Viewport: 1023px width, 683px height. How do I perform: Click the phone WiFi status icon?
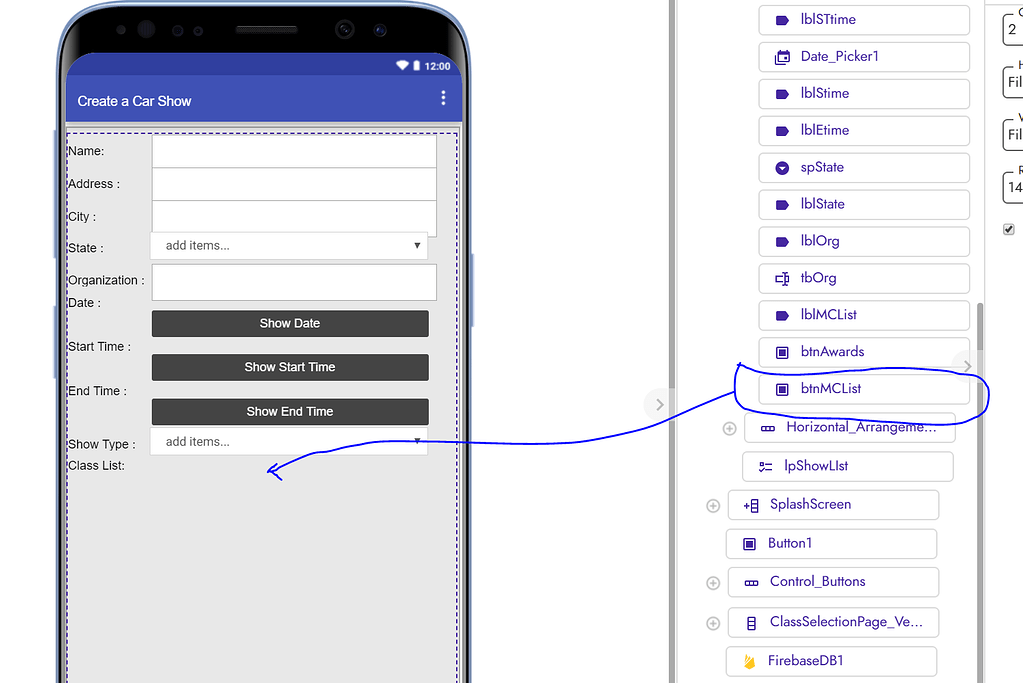[x=403, y=65]
